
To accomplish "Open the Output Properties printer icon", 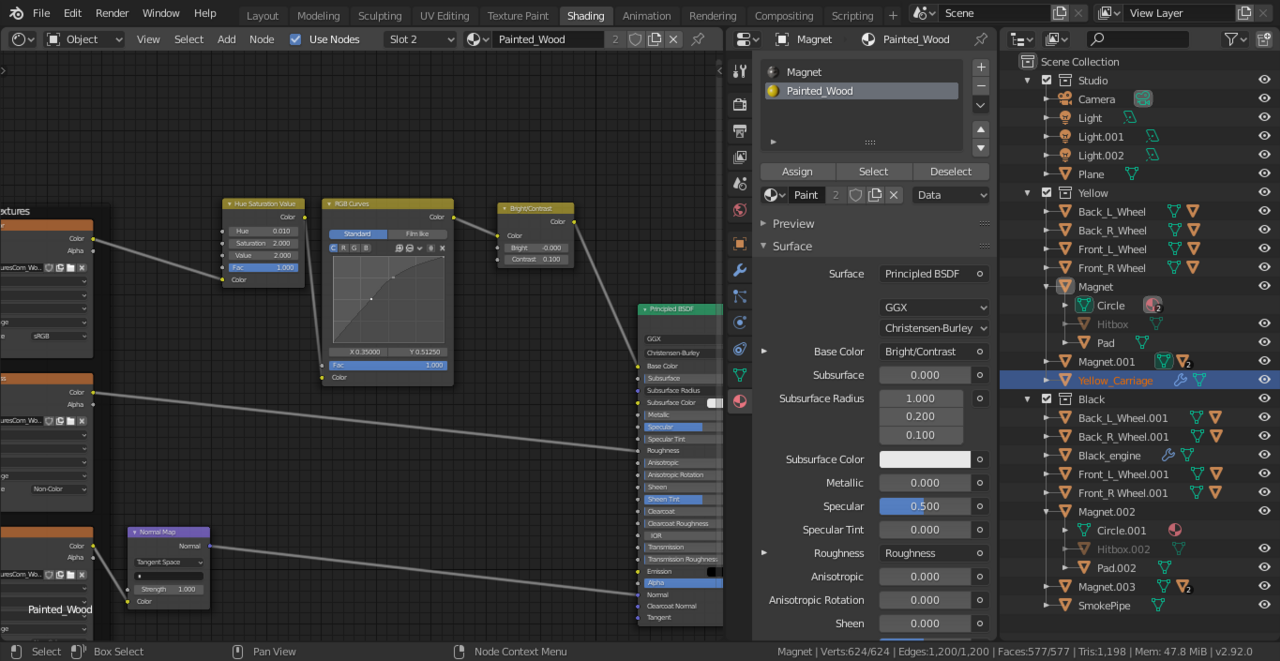I will click(738, 131).
